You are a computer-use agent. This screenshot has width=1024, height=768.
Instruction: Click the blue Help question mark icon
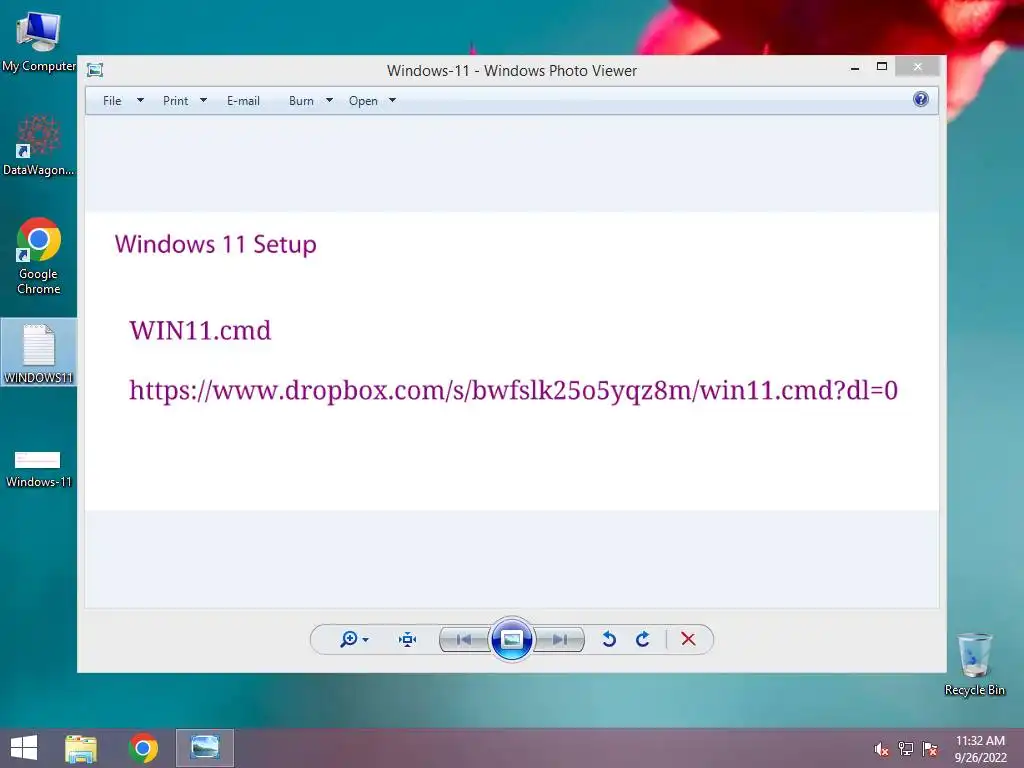coord(921,99)
